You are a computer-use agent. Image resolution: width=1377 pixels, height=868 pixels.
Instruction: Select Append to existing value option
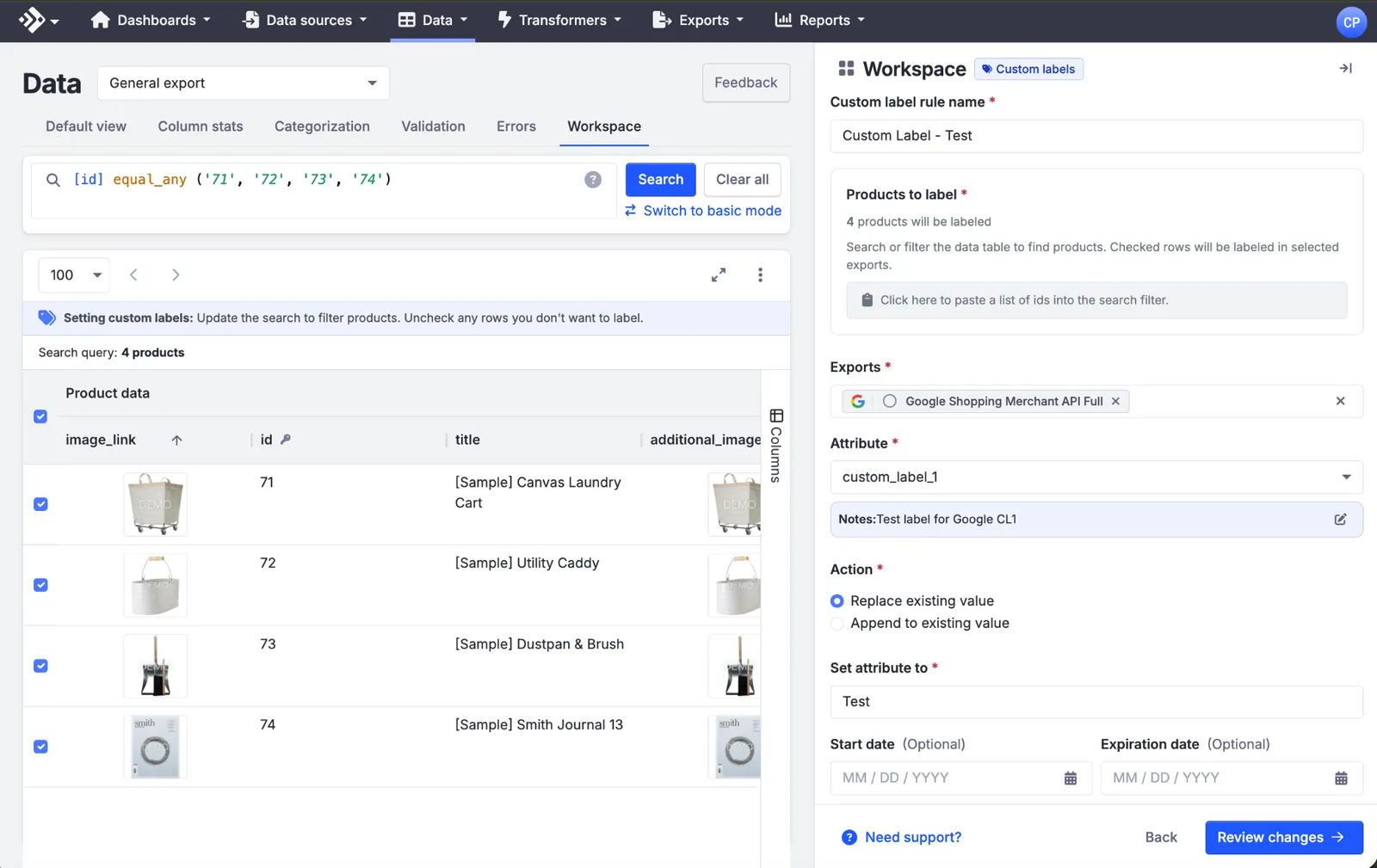point(837,624)
